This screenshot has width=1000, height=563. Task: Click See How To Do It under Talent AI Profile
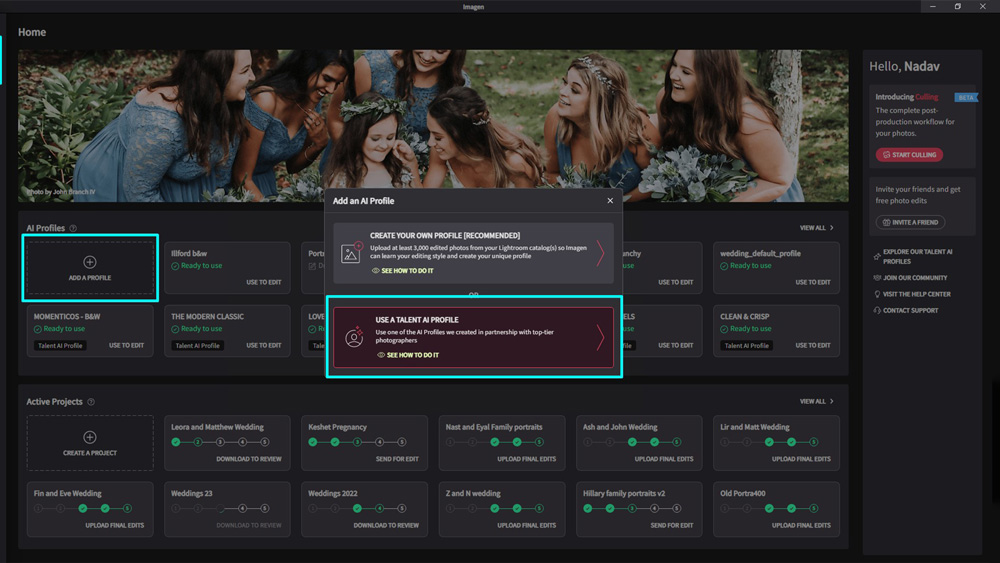click(412, 355)
